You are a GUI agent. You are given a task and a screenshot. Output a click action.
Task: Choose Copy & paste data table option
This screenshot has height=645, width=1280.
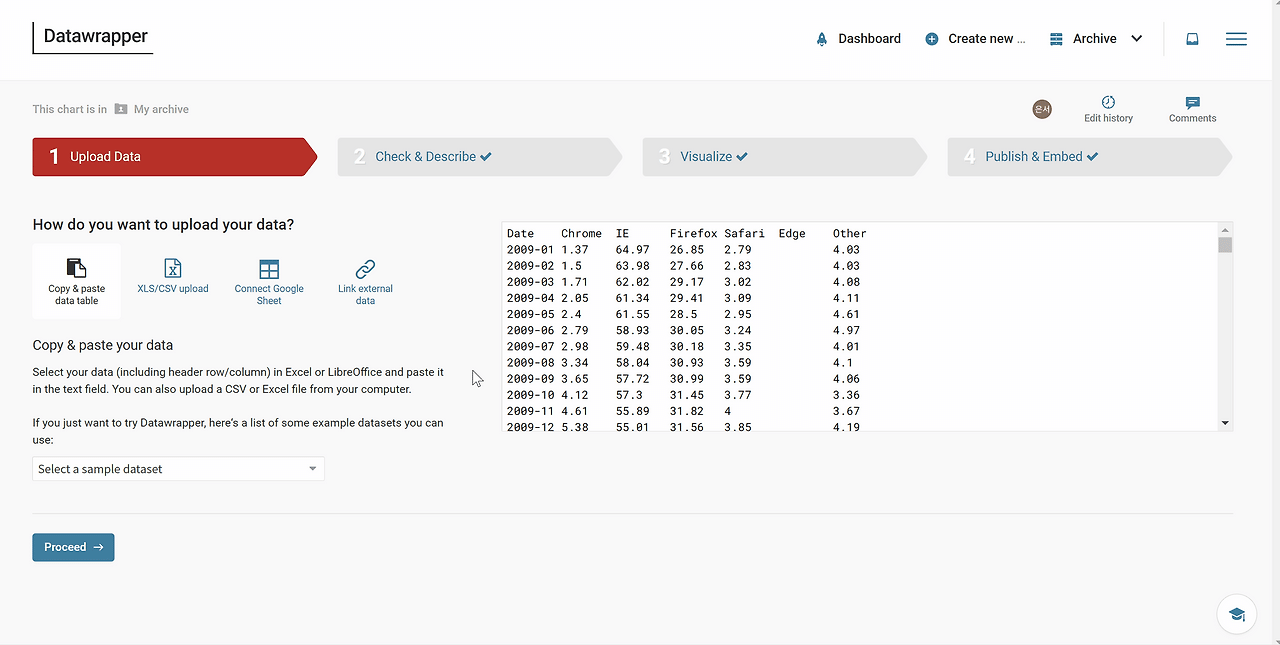click(x=77, y=281)
